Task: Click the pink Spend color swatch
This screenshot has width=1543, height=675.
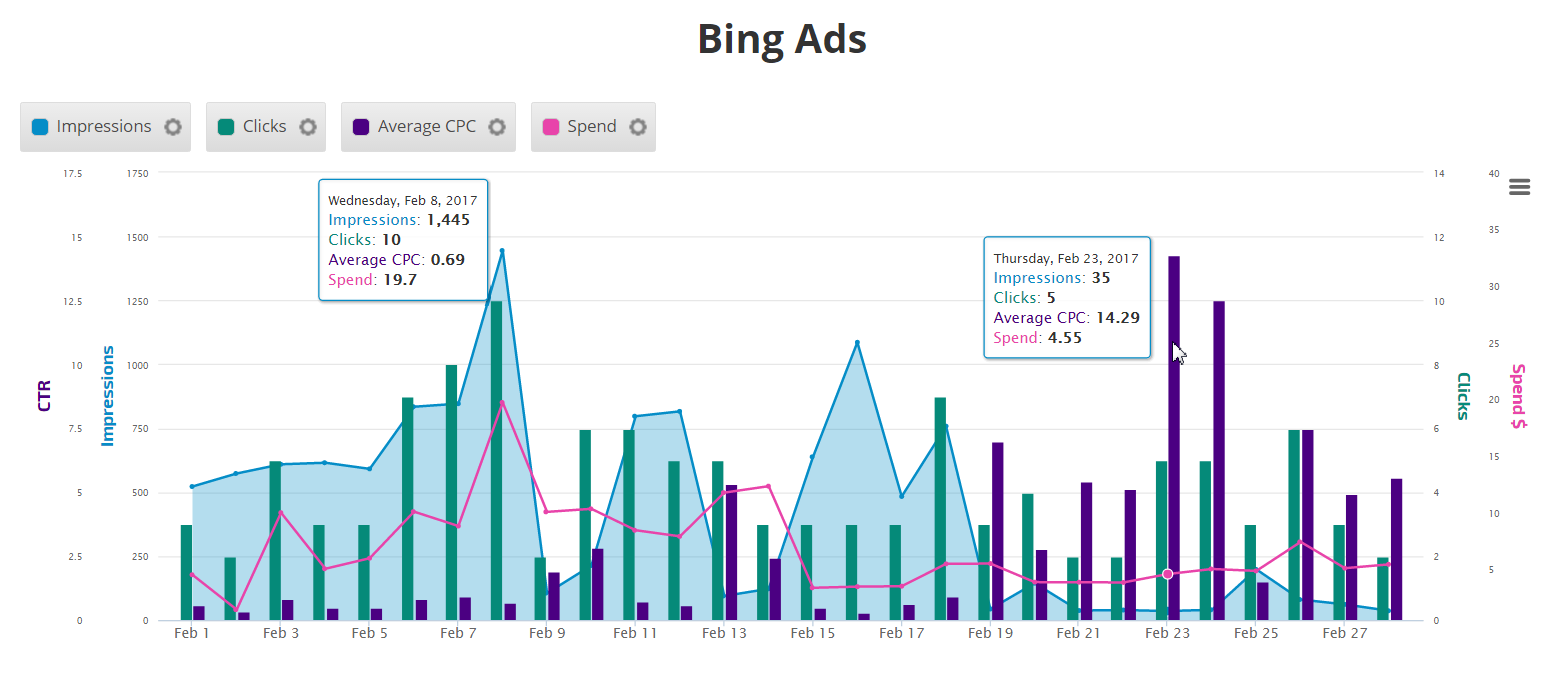Action: pyautogui.click(x=550, y=127)
